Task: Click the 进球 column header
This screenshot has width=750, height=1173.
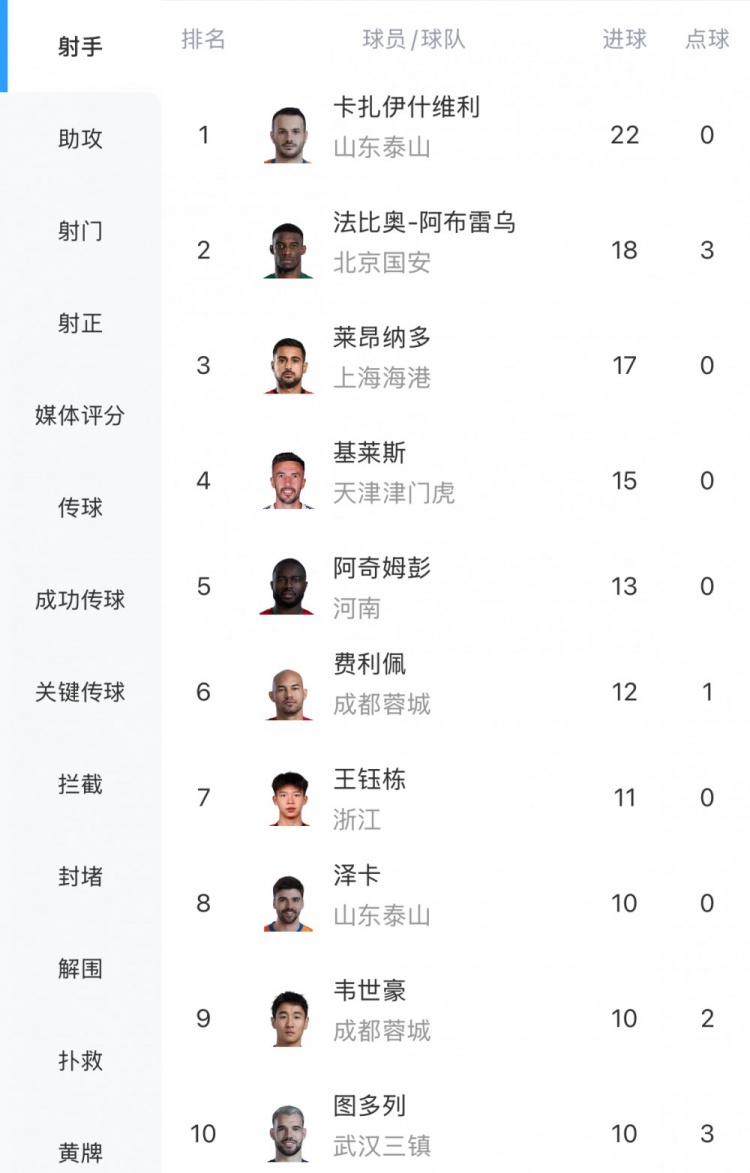Action: pos(624,39)
